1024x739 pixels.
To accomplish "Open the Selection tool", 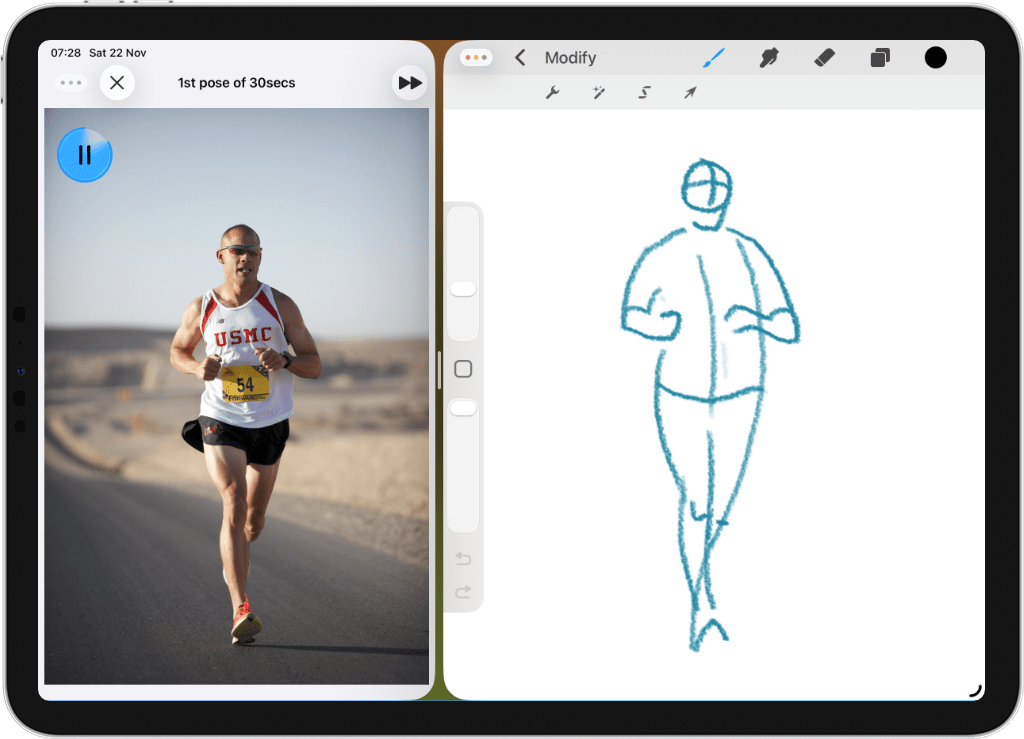I will [x=644, y=92].
